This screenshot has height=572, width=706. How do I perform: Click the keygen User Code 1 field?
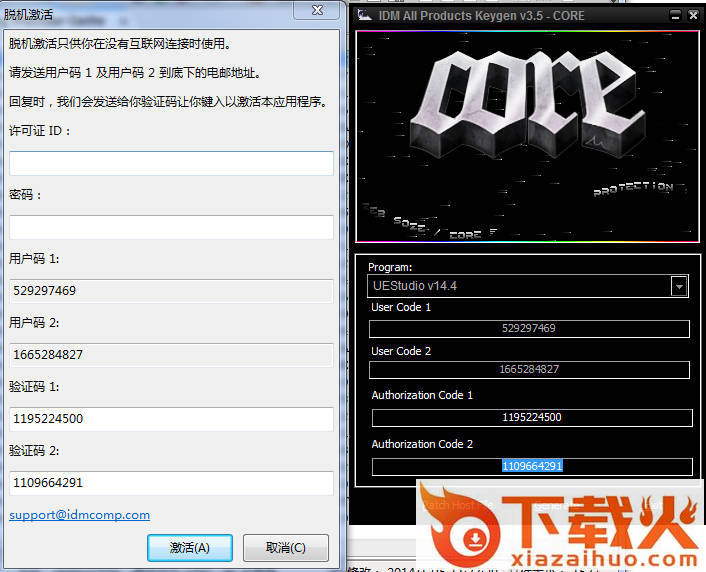(529, 328)
